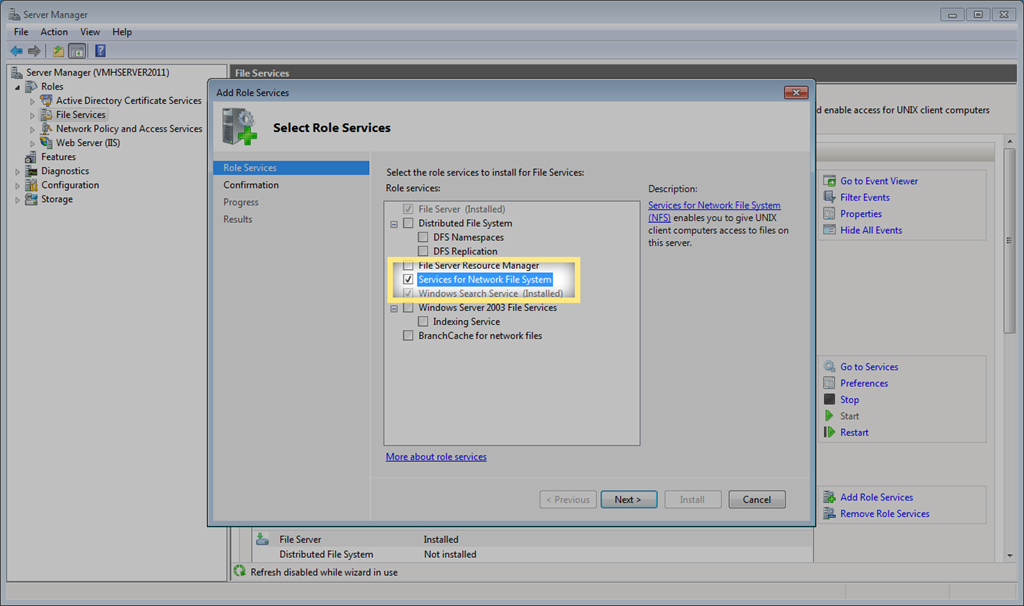This screenshot has height=606, width=1024.
Task: Click the Web Server (IIS) icon
Action: click(46, 142)
